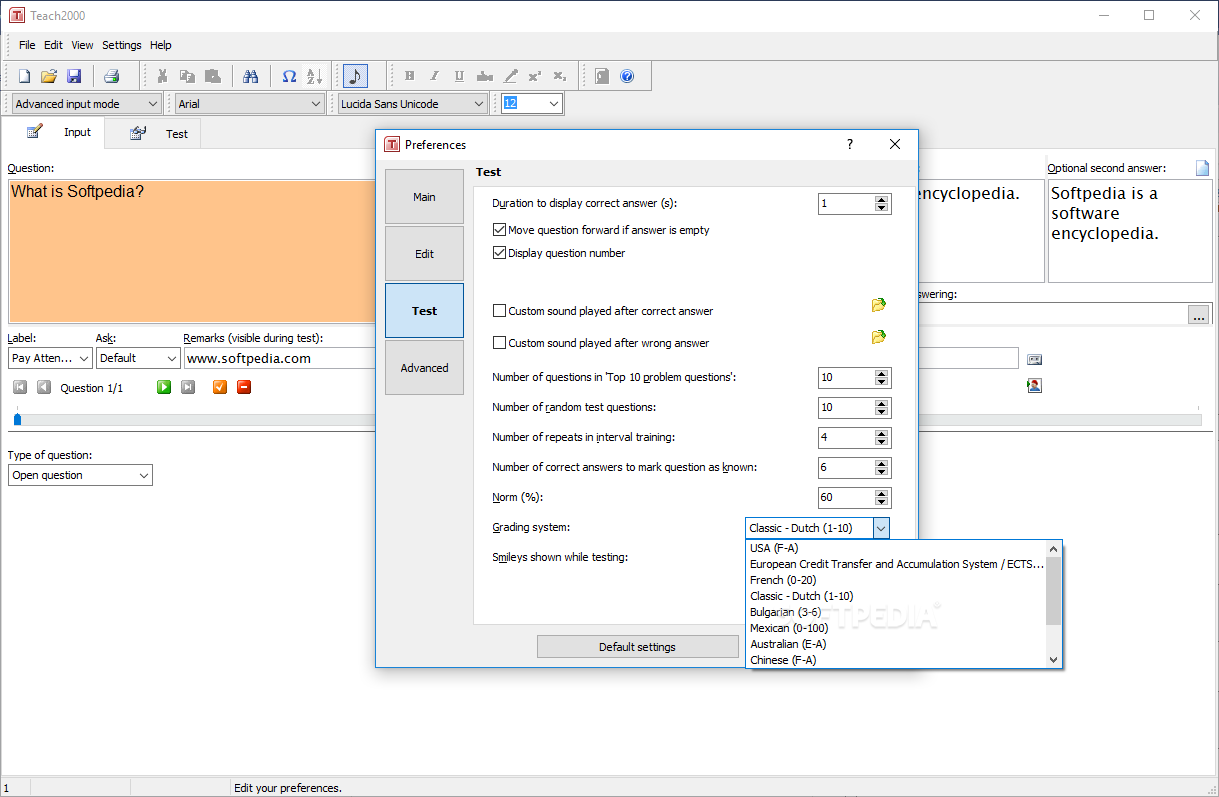
Task: Apply subscript with the x₂ icon
Action: 560,76
